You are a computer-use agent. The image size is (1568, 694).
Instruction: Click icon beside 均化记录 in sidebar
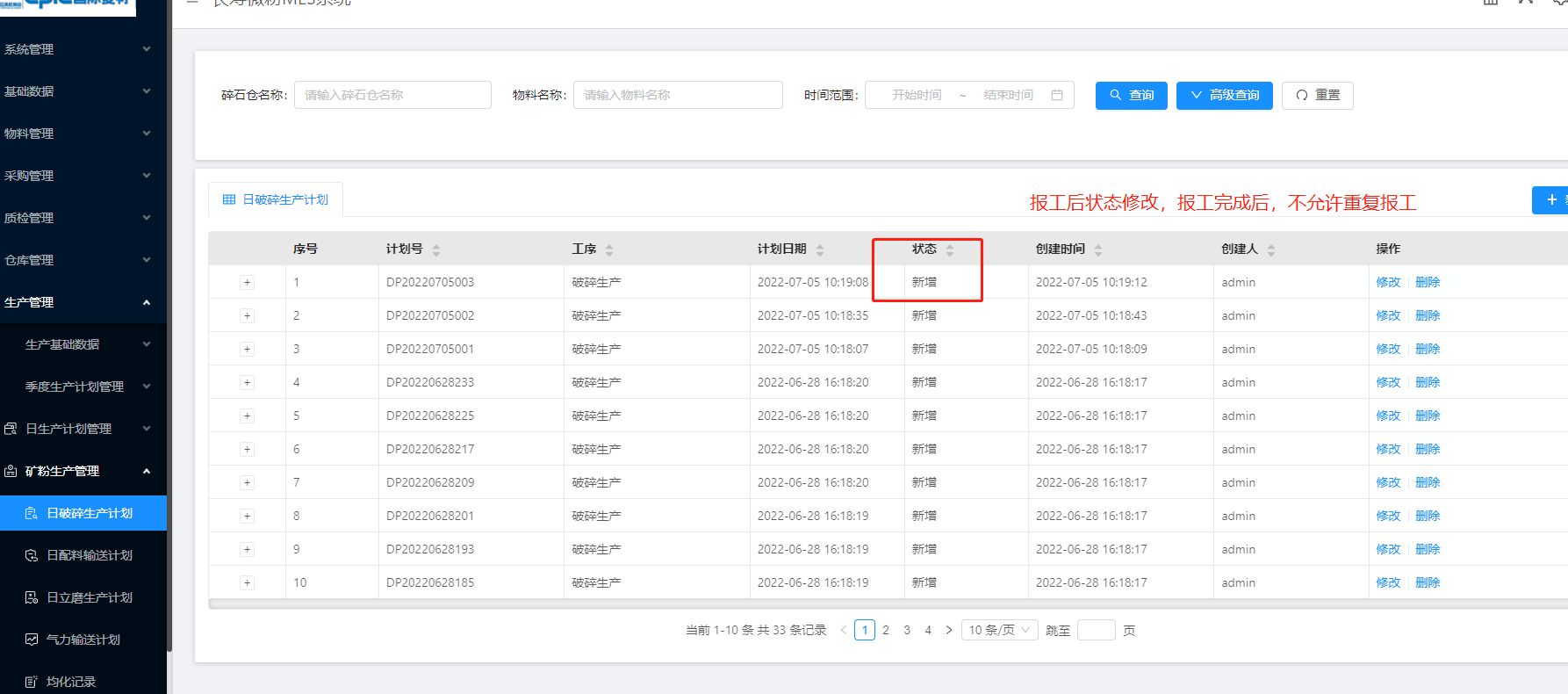32,682
